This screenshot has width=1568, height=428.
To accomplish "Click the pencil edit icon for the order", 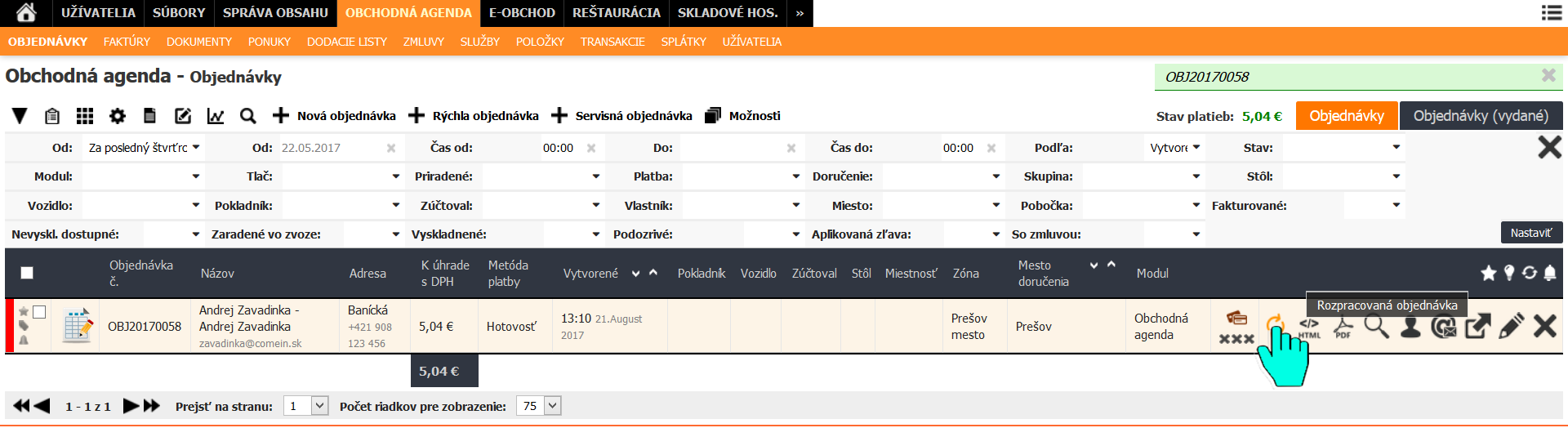I will (1511, 326).
